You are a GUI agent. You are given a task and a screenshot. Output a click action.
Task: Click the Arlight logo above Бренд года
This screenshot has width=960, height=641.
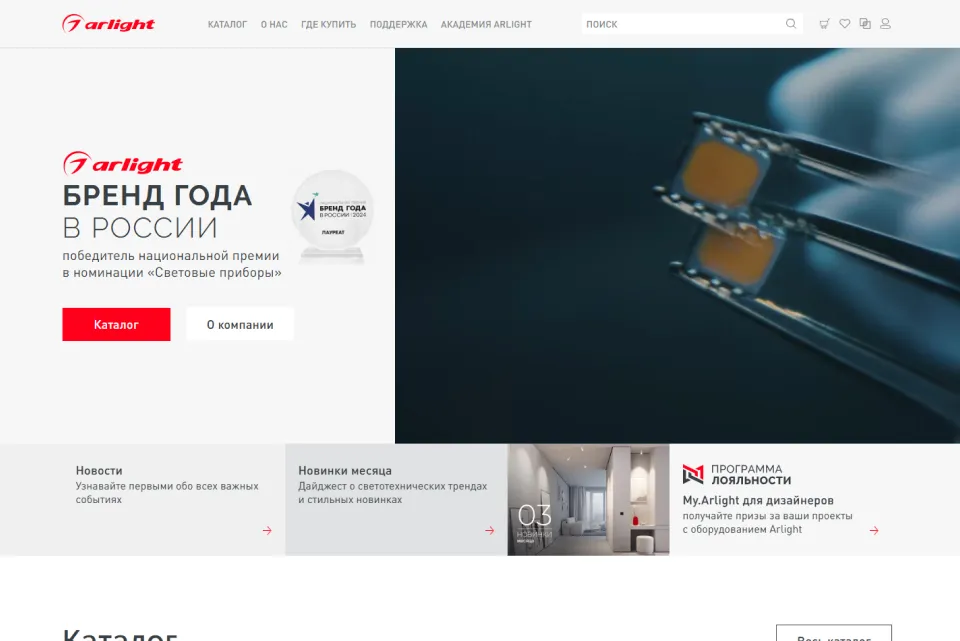(122, 163)
